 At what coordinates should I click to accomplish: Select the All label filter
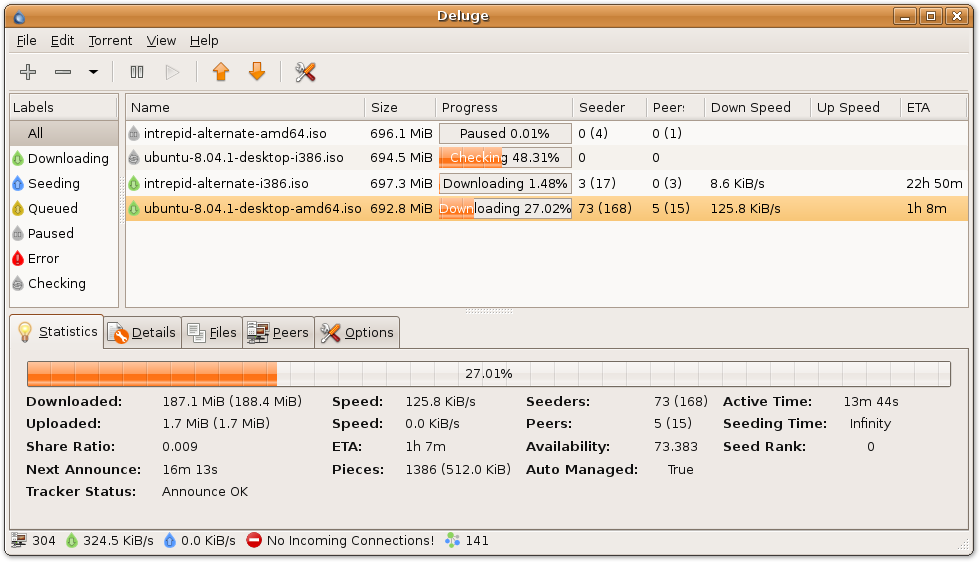point(64,133)
